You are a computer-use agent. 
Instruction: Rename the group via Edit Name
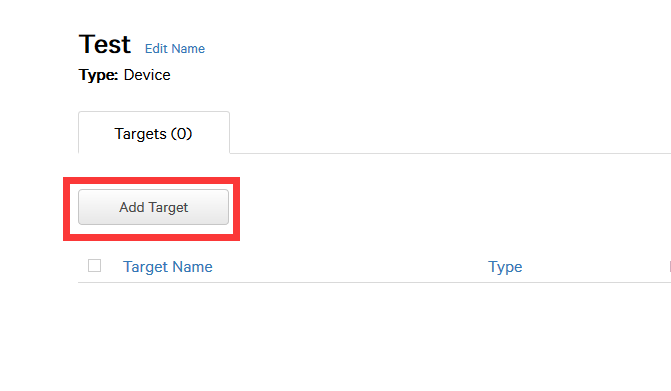175,49
